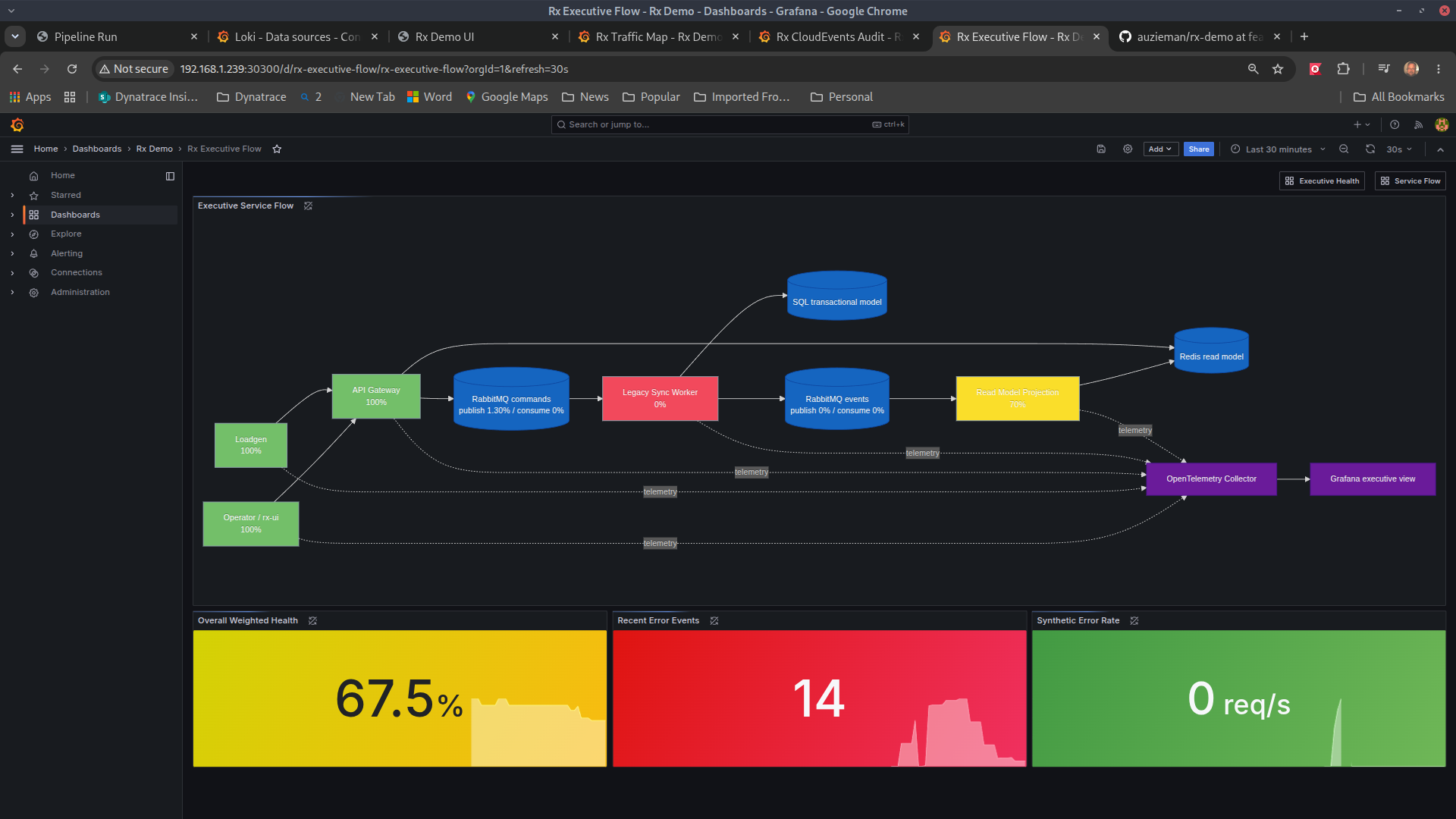
Task: Expand the Dashboards sidebar section
Action: click(12, 215)
